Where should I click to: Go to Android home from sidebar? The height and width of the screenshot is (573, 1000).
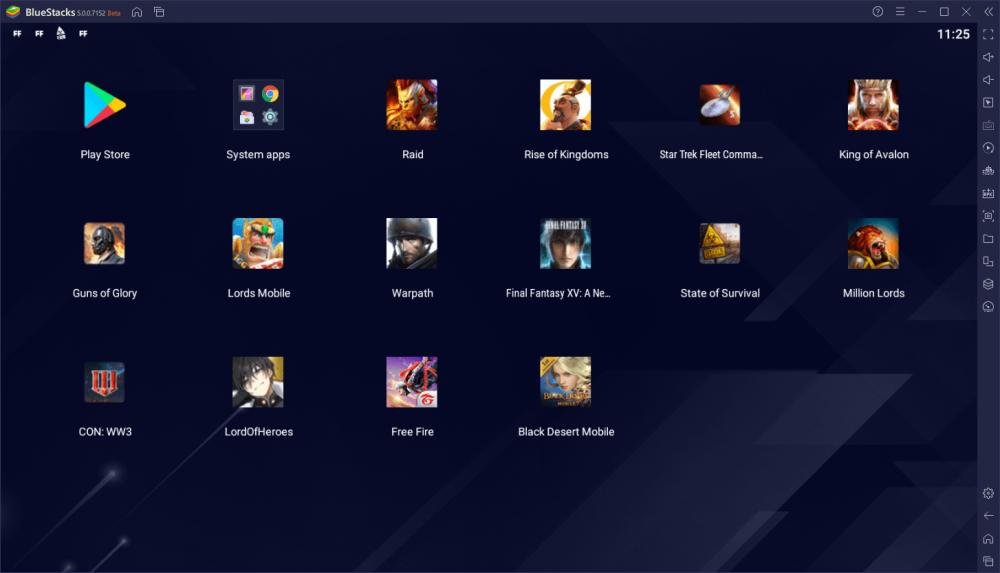tap(988, 539)
